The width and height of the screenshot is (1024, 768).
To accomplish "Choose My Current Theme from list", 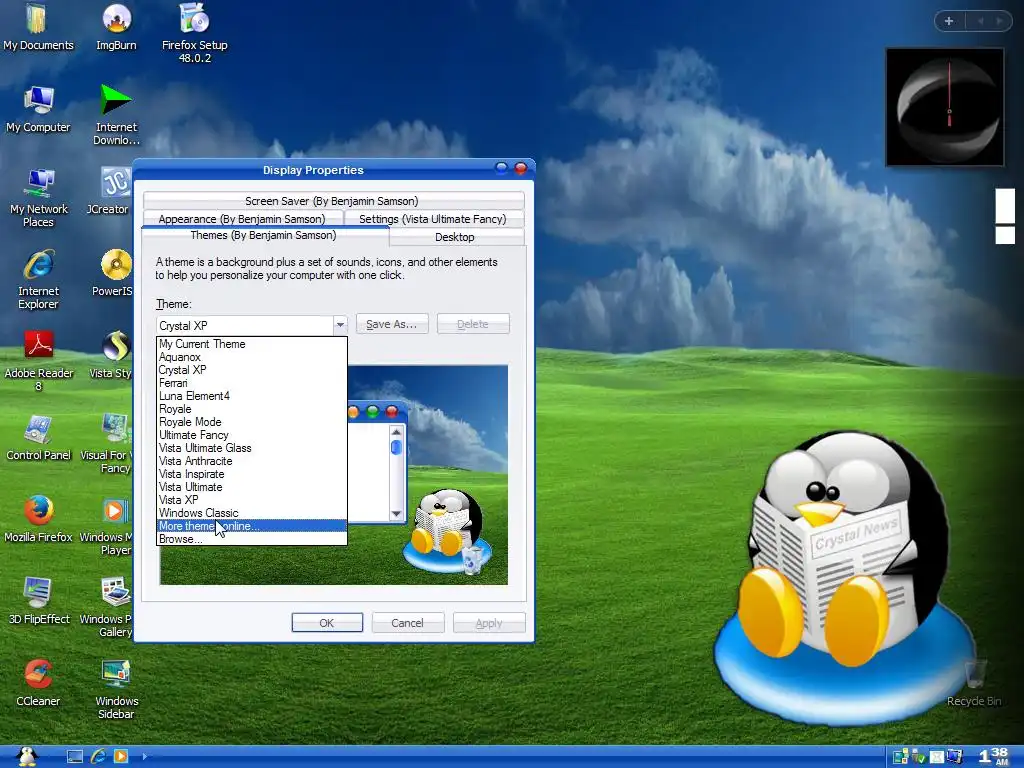I will (252, 344).
